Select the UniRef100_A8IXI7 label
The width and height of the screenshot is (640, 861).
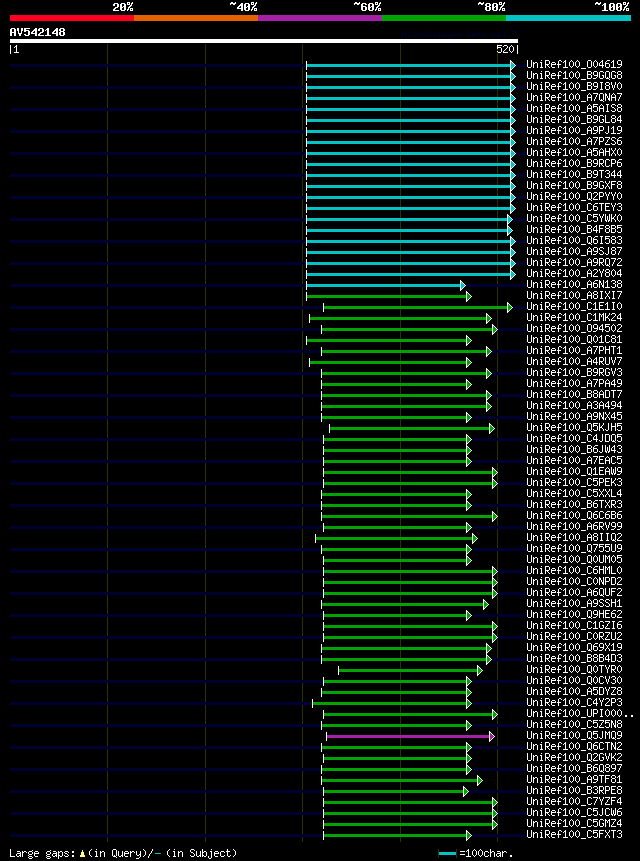pos(574,295)
